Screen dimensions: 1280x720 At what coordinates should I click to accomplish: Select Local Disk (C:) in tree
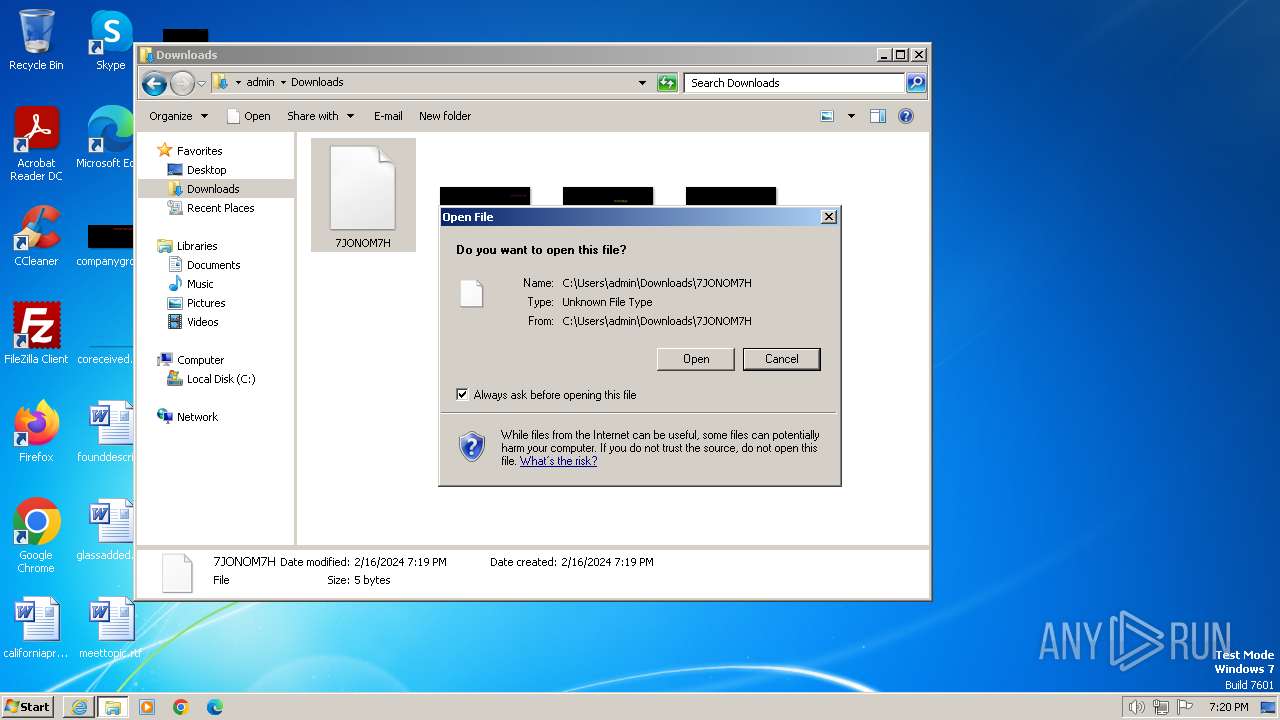(221, 379)
